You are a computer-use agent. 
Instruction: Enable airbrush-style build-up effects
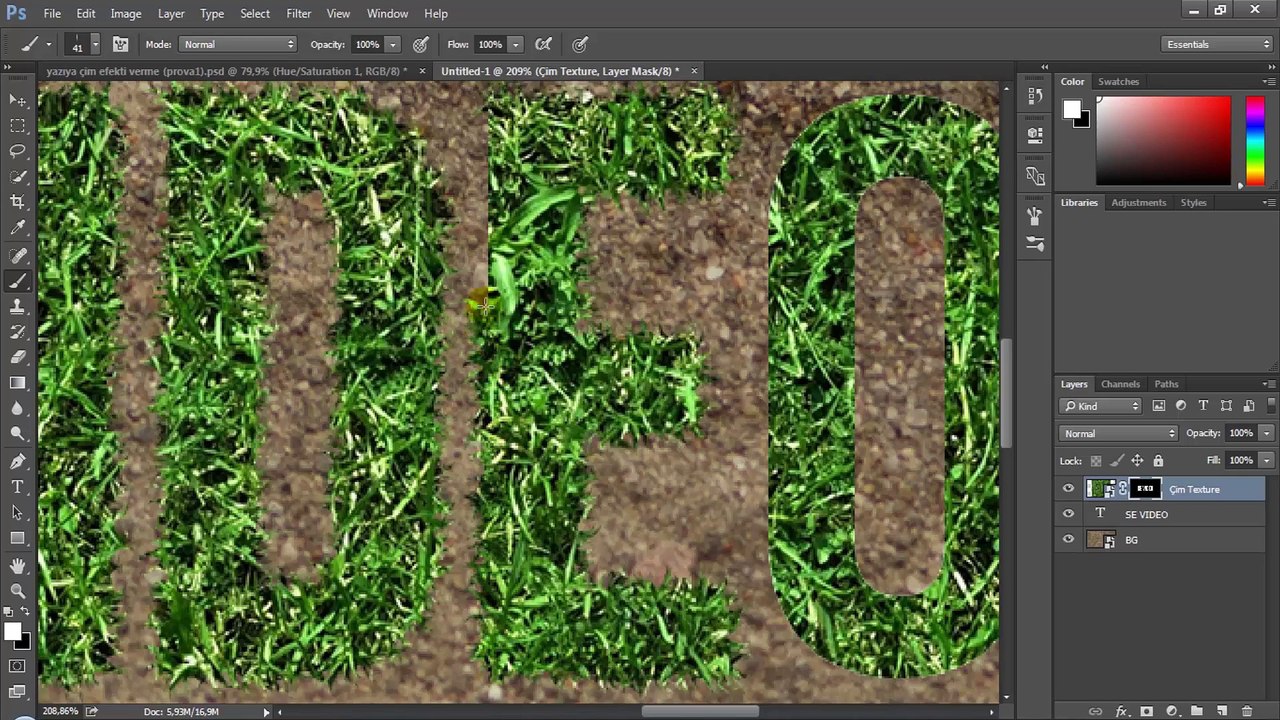click(543, 44)
